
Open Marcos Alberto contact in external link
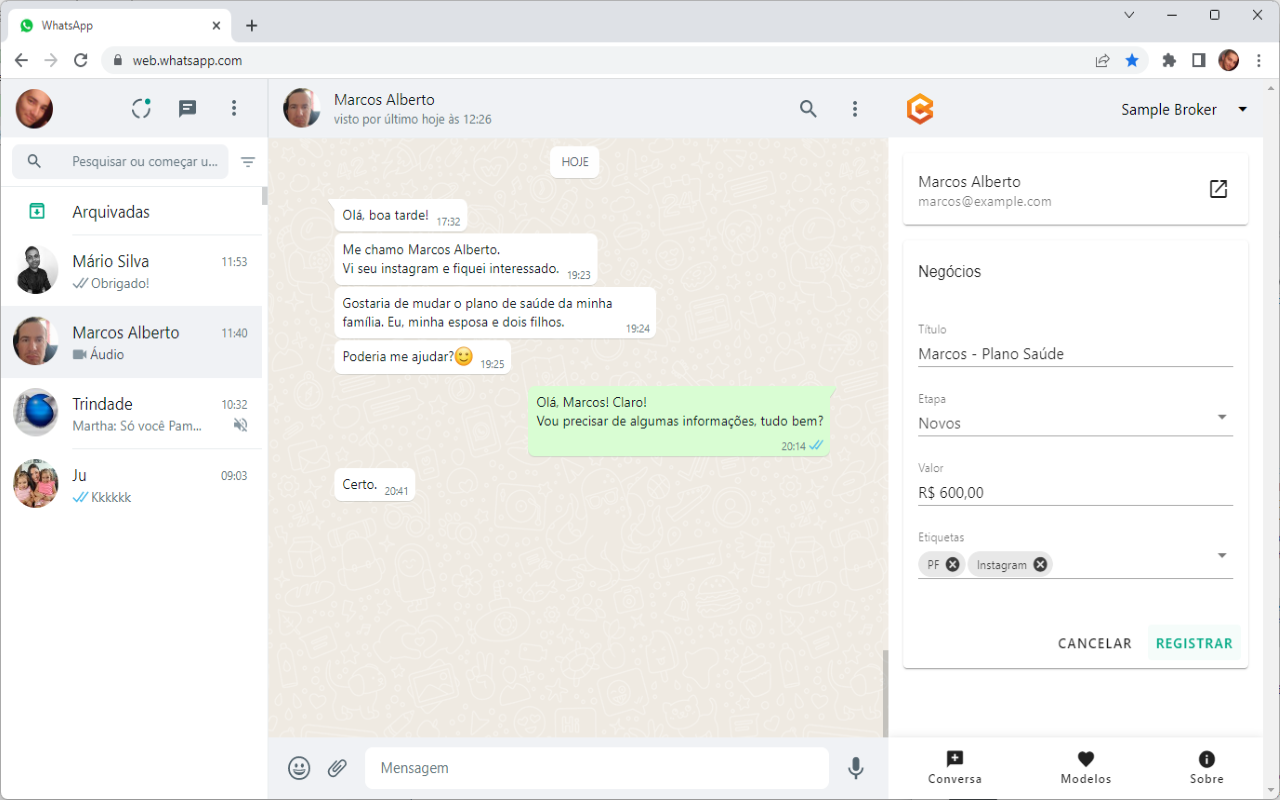click(1218, 189)
